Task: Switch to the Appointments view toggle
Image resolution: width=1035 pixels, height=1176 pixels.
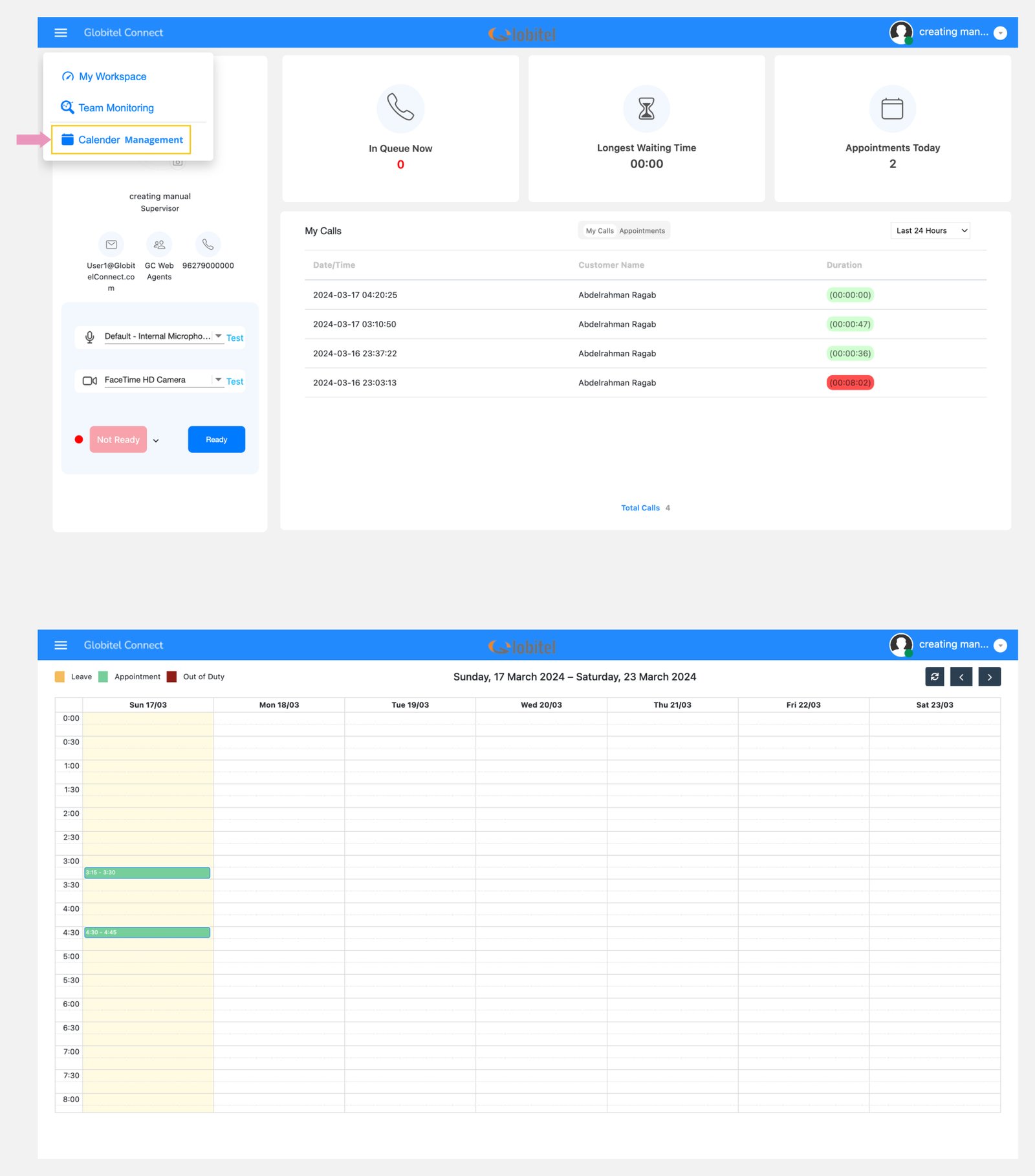Action: pyautogui.click(x=642, y=231)
